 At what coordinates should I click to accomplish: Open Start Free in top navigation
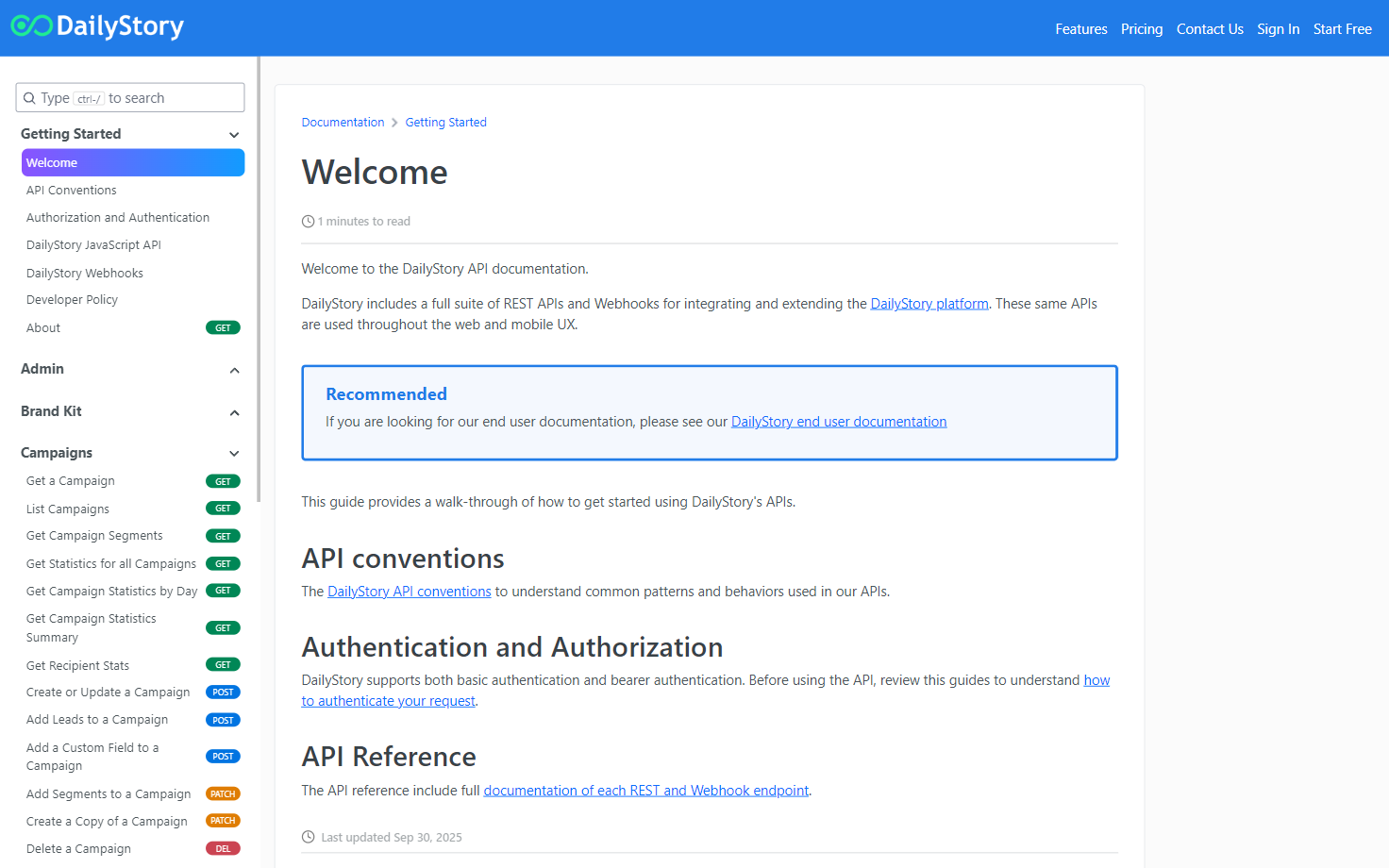pos(1342,29)
